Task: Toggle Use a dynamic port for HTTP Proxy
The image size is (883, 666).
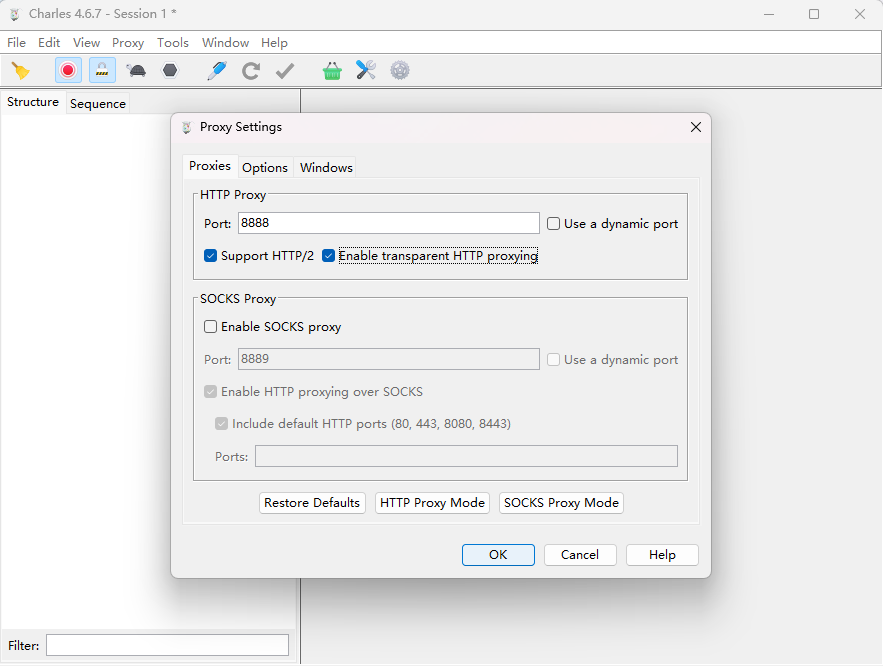Action: point(554,224)
